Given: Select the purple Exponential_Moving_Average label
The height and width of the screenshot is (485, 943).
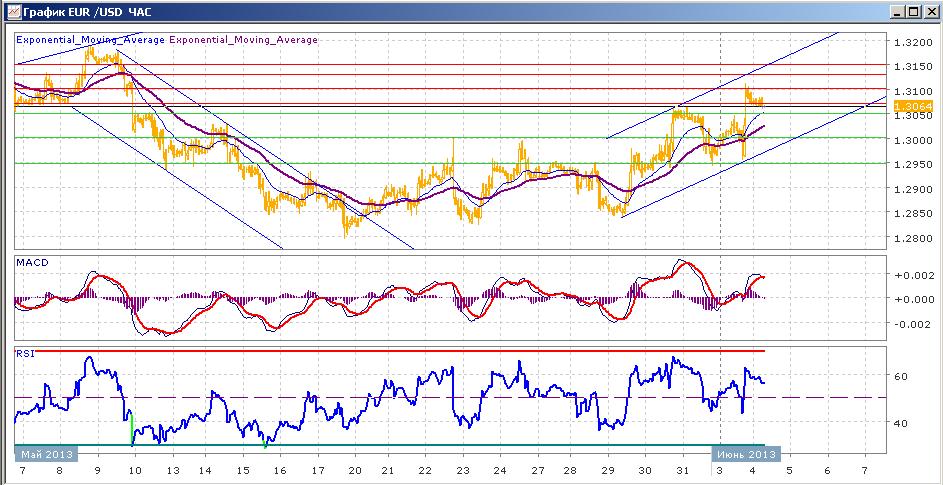Looking at the screenshot, I should (x=244, y=40).
